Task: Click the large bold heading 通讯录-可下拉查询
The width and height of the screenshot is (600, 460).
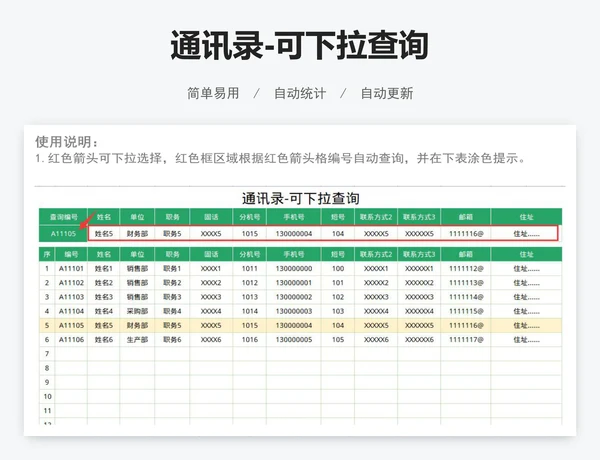Action: 300,46
